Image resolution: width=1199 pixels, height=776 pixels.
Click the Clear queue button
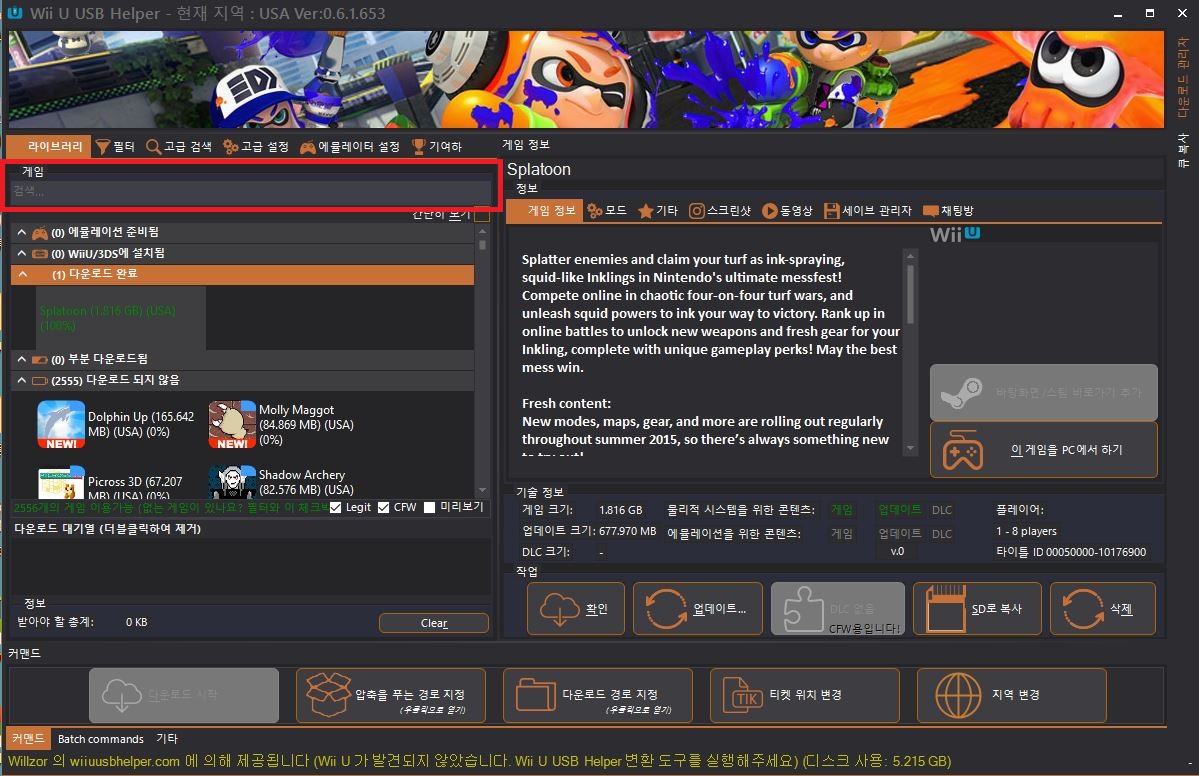click(x=434, y=623)
